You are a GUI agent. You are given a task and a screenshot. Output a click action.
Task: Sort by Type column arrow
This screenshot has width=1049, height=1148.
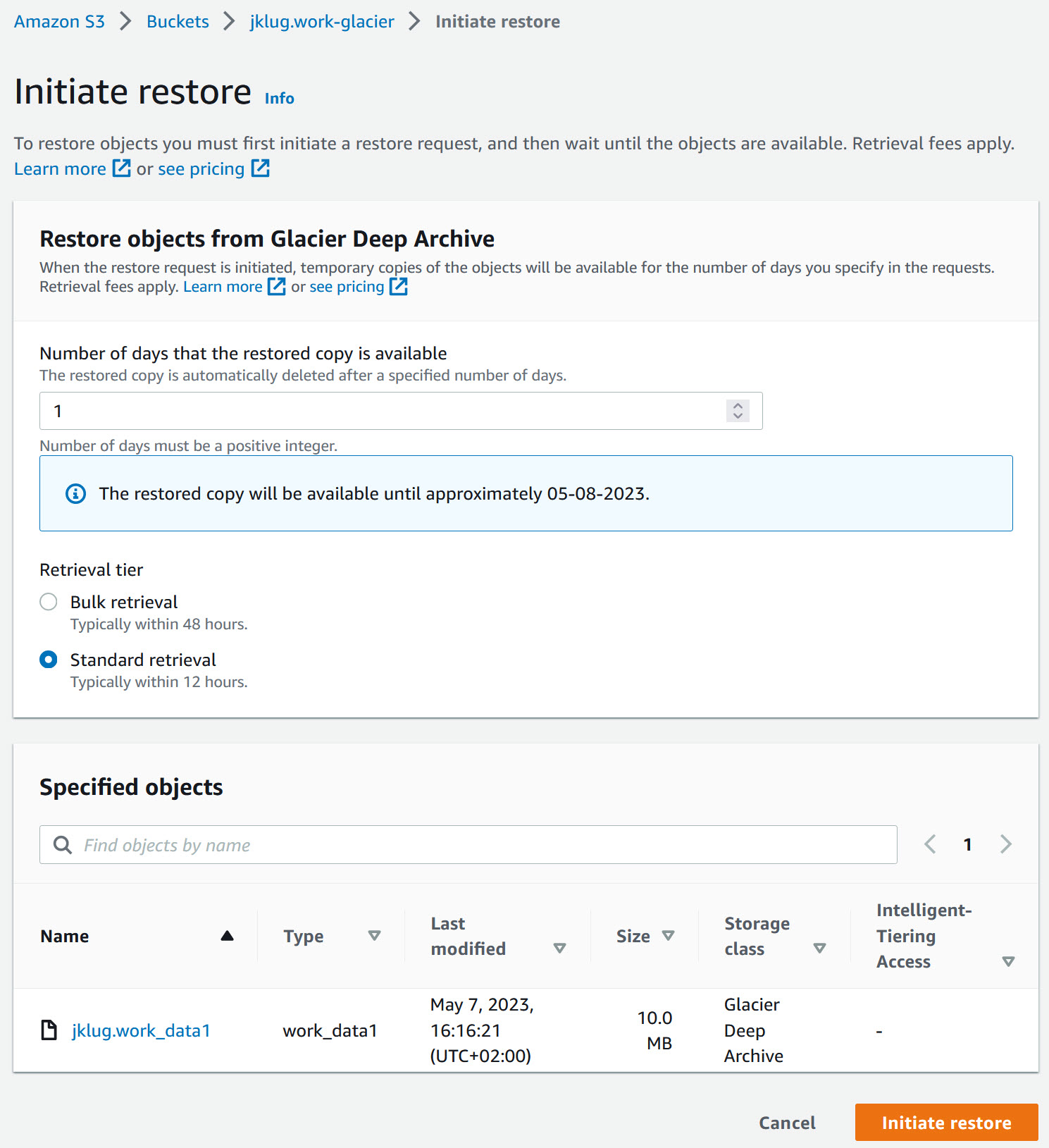tap(374, 936)
